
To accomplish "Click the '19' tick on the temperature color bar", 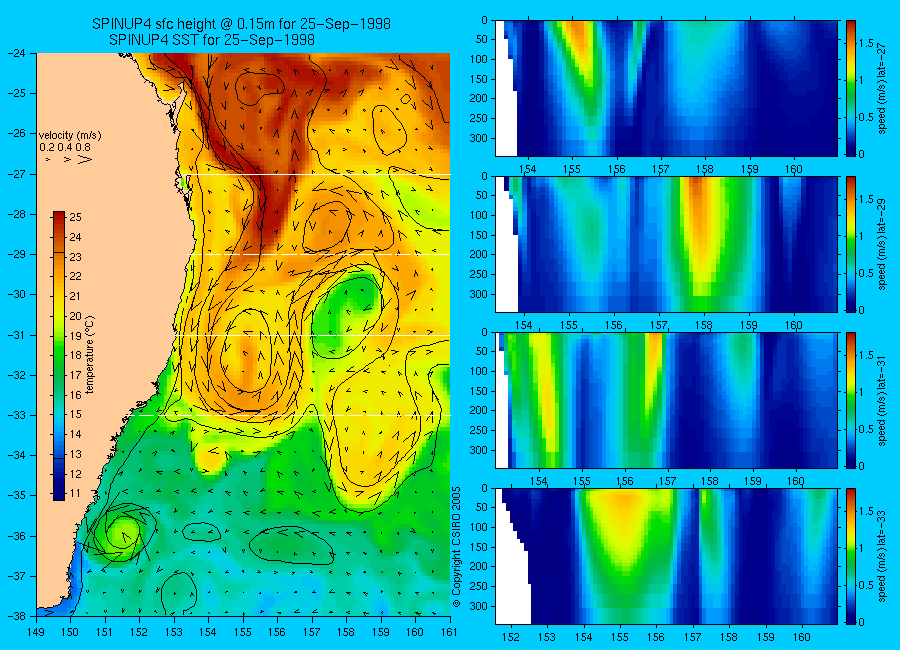I will [x=76, y=336].
